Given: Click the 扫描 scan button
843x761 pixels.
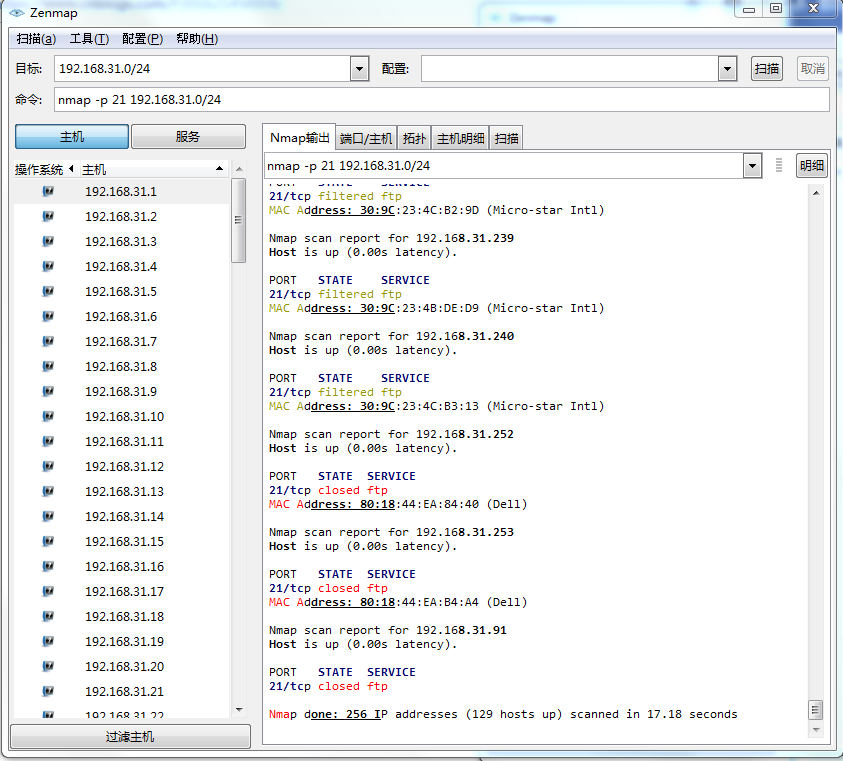Looking at the screenshot, I should pyautogui.click(x=766, y=69).
